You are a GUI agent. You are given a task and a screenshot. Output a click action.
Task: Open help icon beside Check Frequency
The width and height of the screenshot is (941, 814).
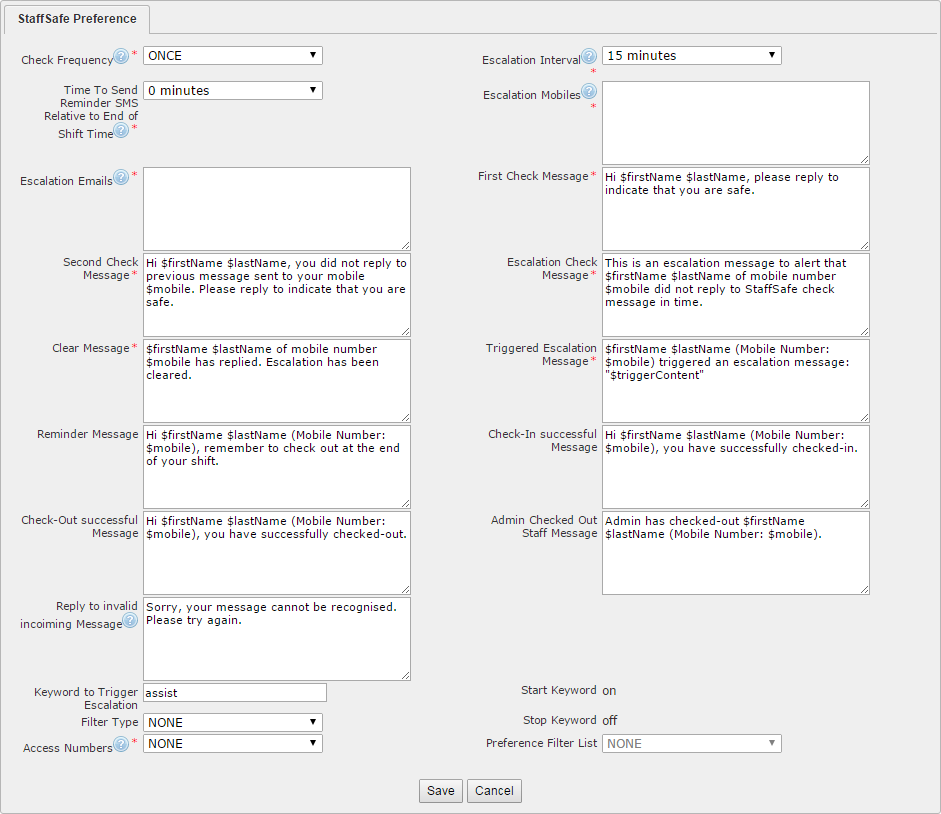(121, 56)
